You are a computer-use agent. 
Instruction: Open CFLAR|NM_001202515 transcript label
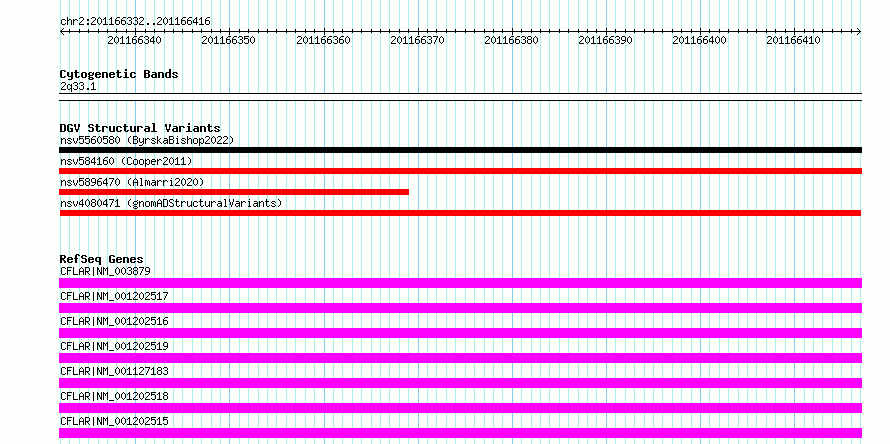tap(114, 421)
